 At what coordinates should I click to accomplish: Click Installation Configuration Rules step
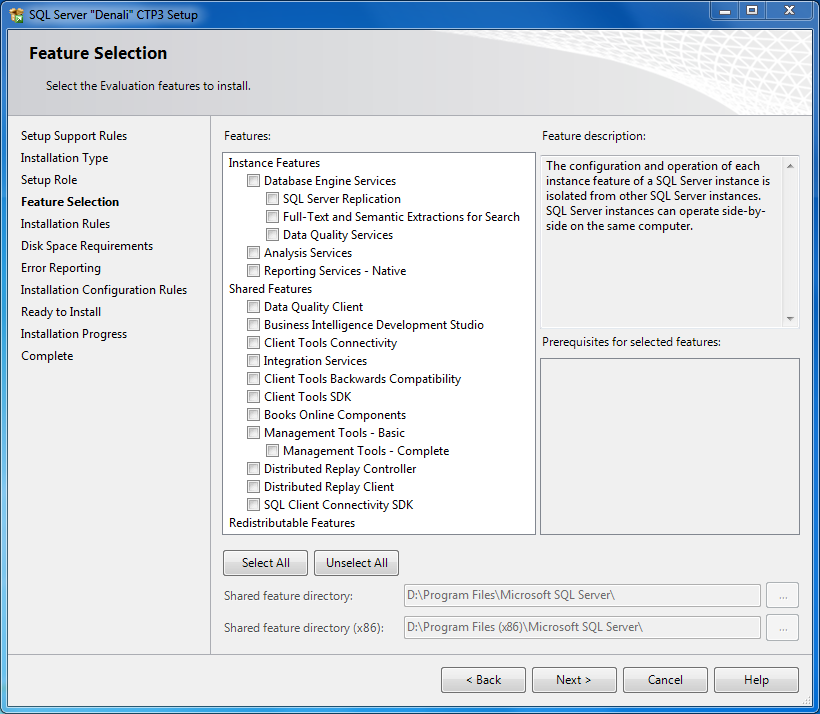pyautogui.click(x=104, y=290)
